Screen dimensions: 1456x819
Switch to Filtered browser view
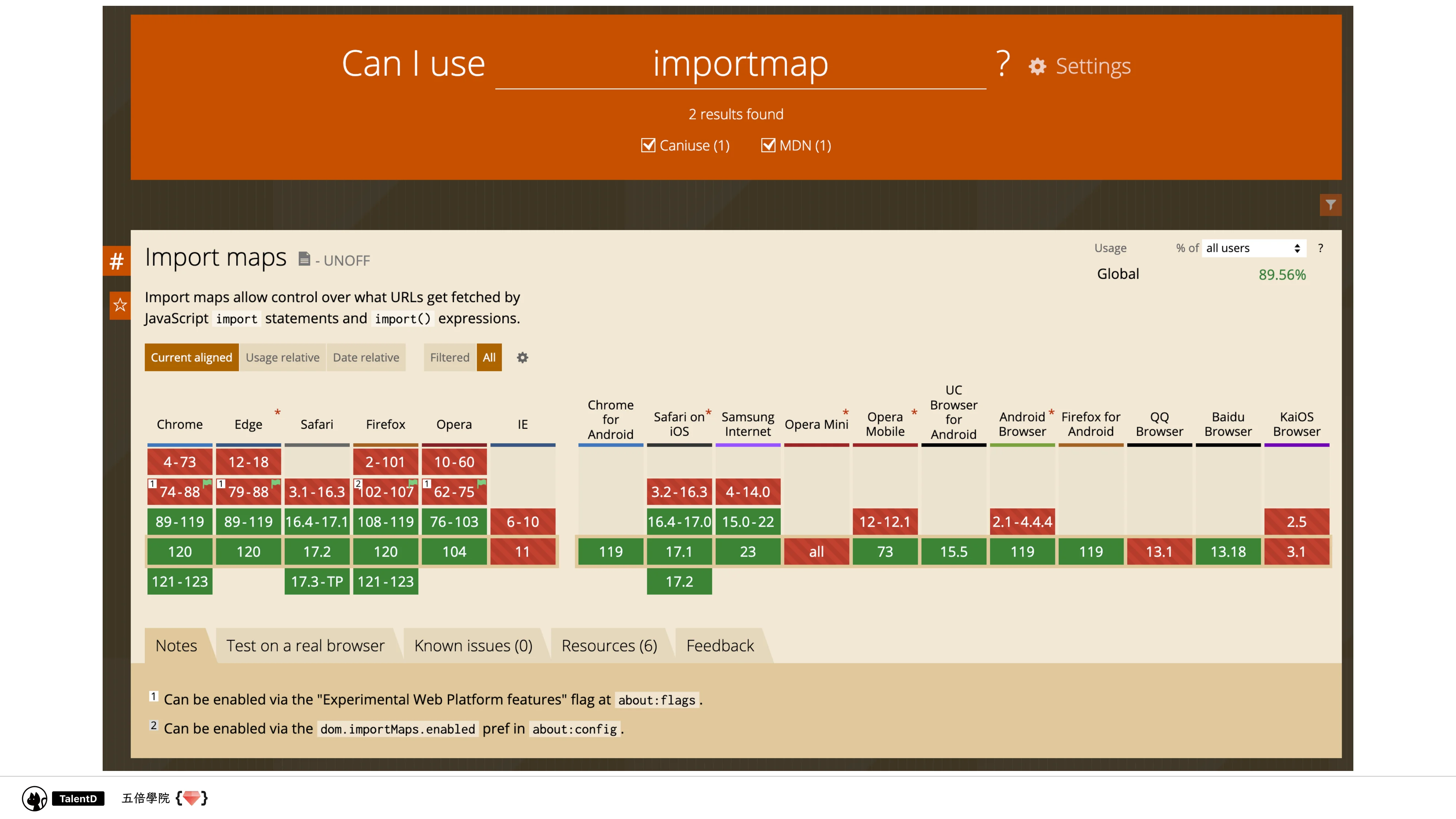449,357
